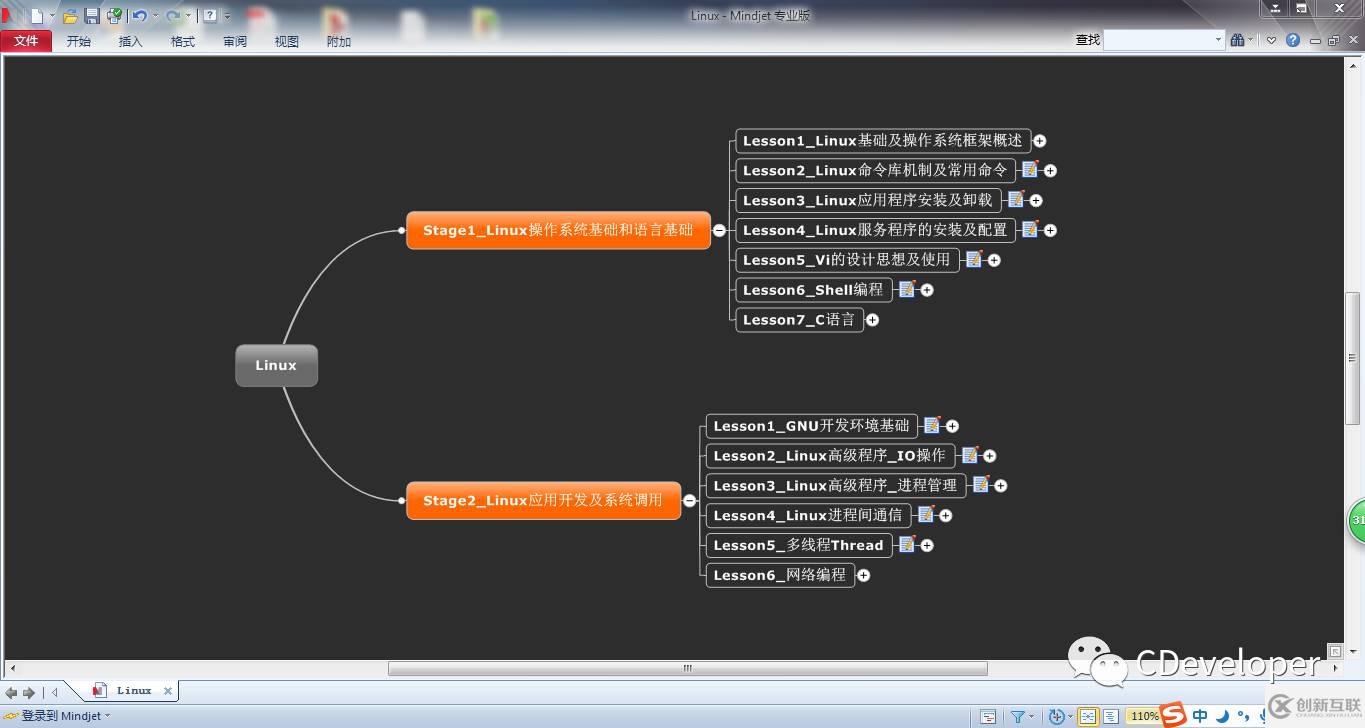Switch to the 插入 ribbon tab
Screen dimensions: 1365x728
pyautogui.click(x=131, y=41)
